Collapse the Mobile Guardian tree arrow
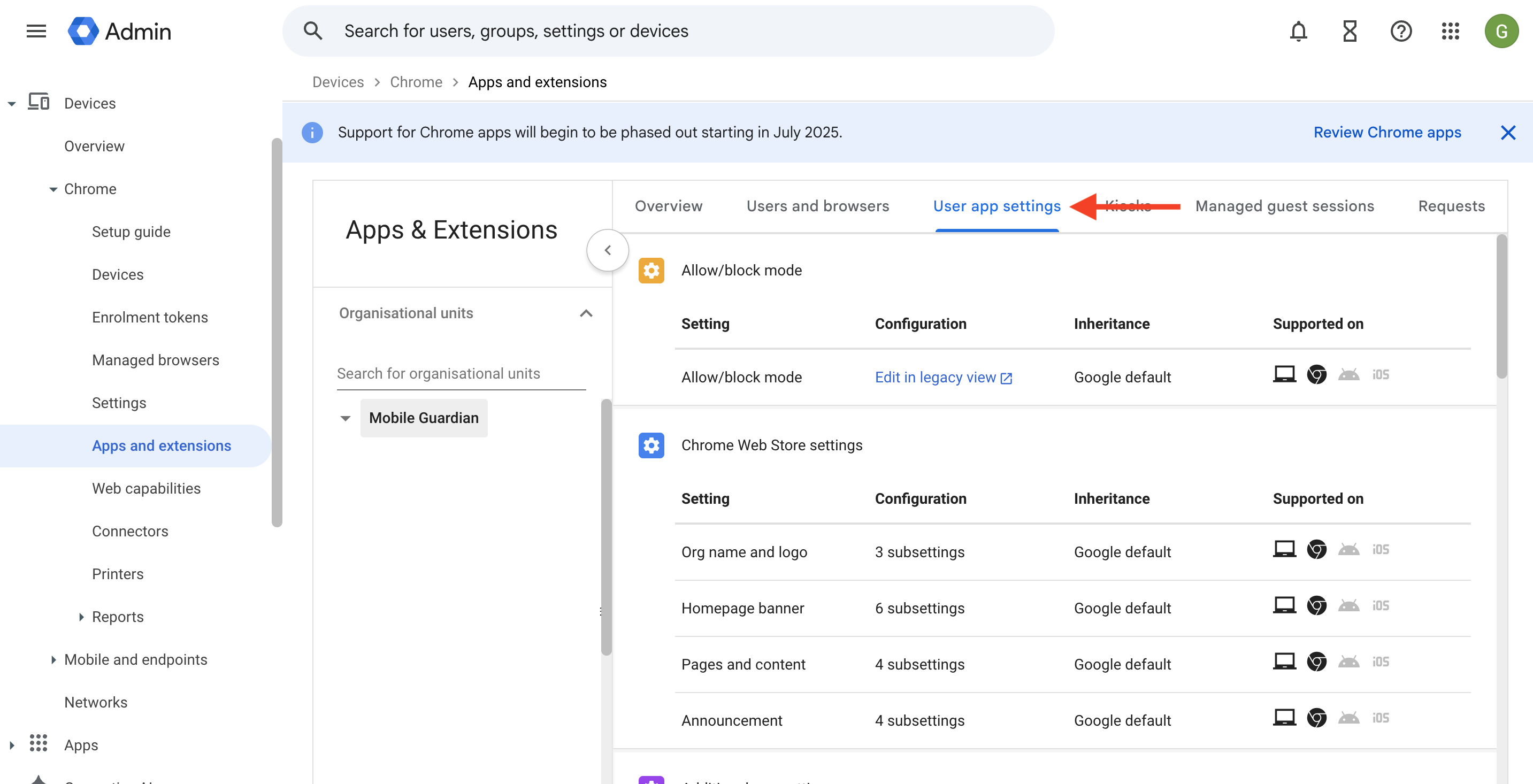Viewport: 1533px width, 784px height. click(345, 418)
